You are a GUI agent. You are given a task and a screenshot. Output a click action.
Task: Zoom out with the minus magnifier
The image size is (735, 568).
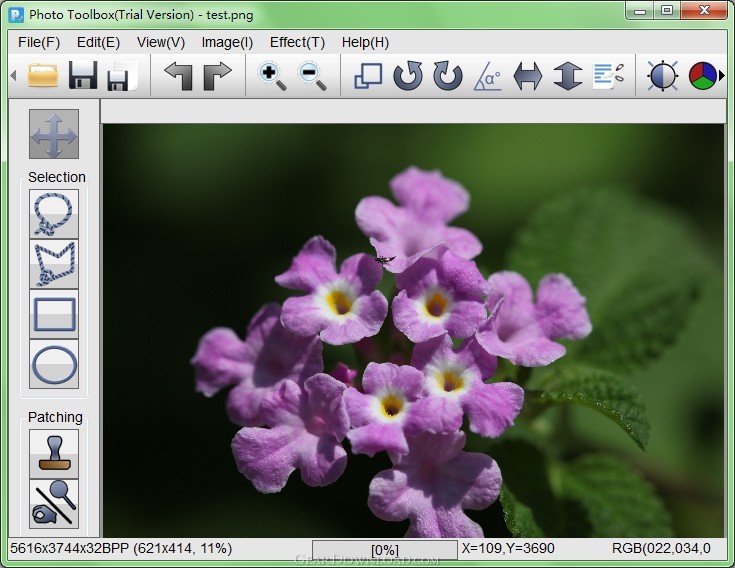(312, 76)
